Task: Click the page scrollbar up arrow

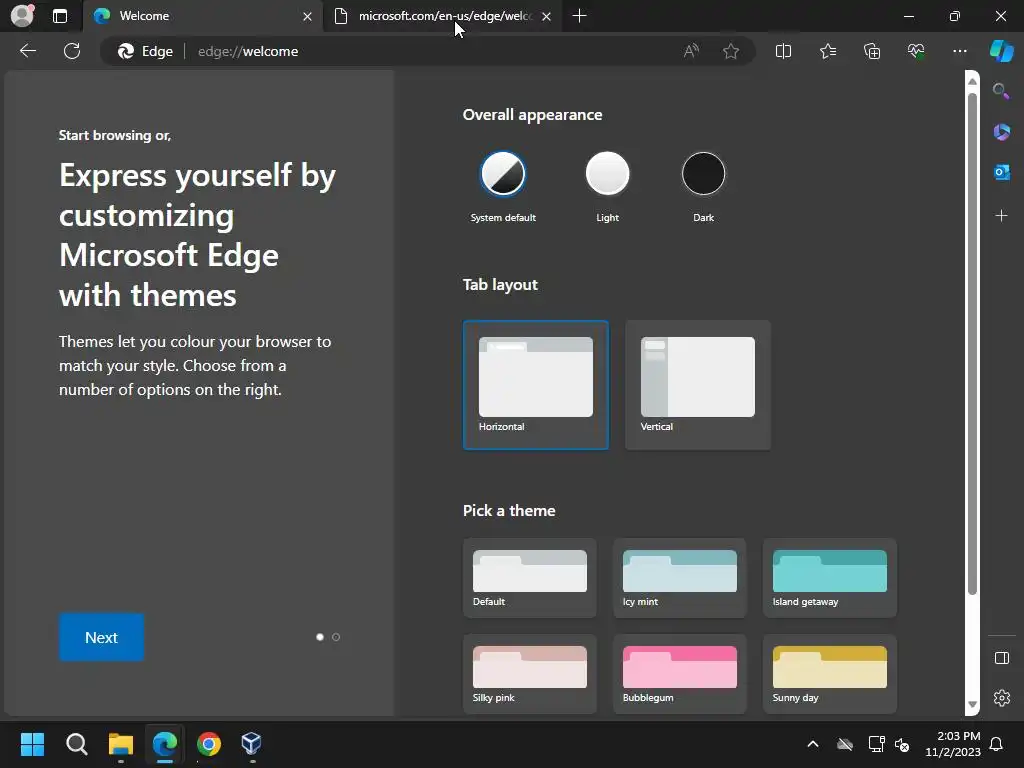Action: point(972,81)
